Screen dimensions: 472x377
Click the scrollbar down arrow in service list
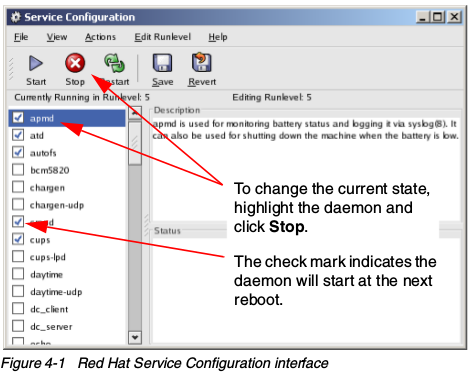[135, 337]
